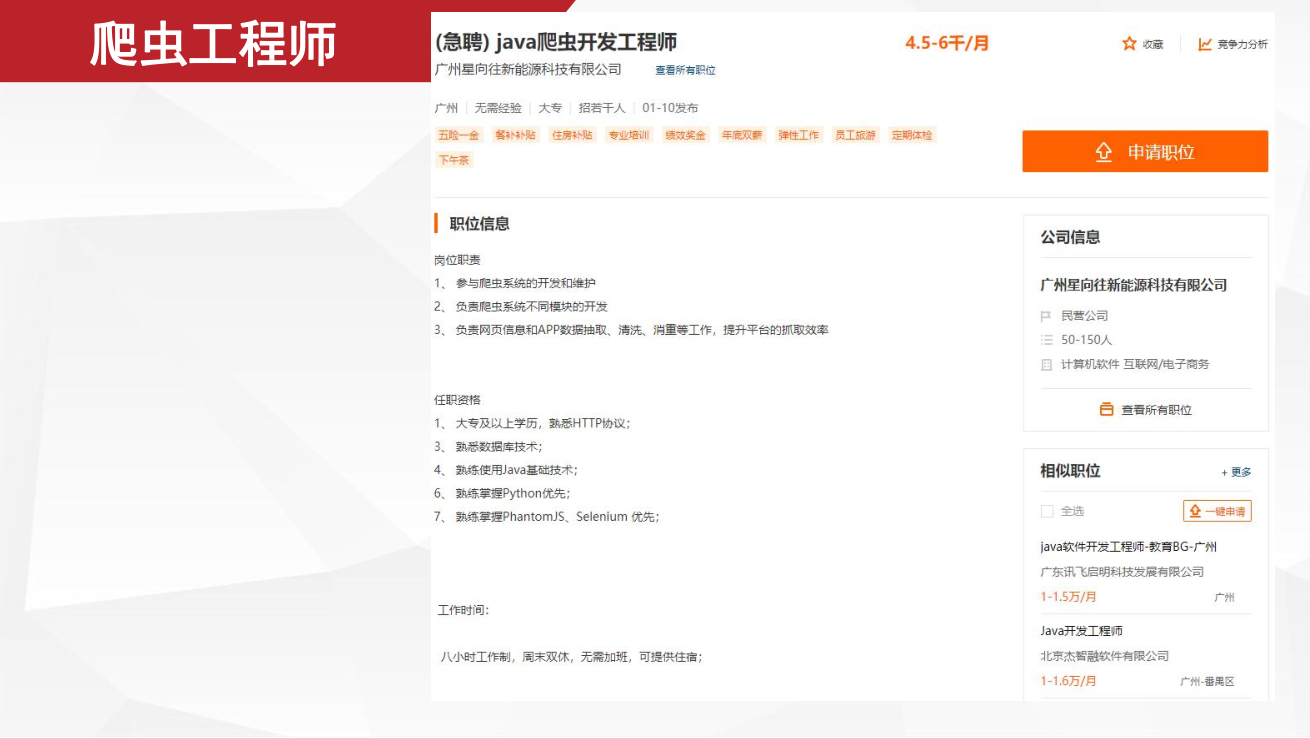Click the 餐补补贴 benefit tag
The width and height of the screenshot is (1310, 738).
515,135
